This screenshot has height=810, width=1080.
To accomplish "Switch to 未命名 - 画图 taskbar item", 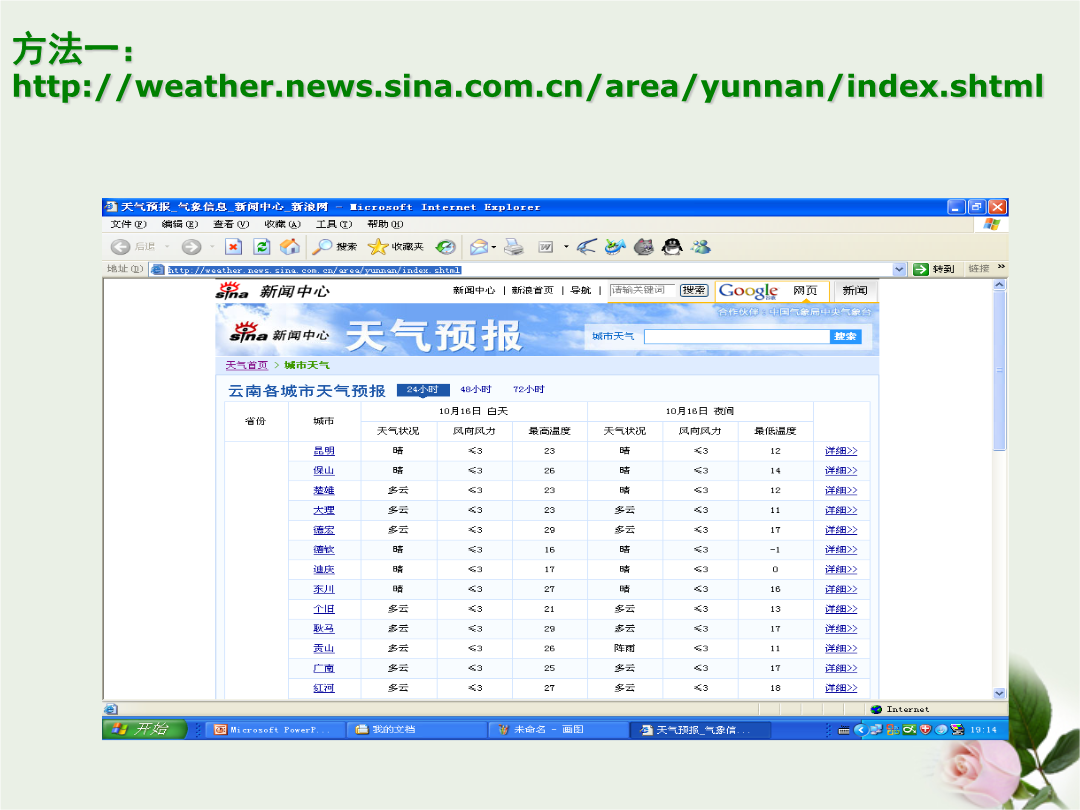I will (559, 730).
